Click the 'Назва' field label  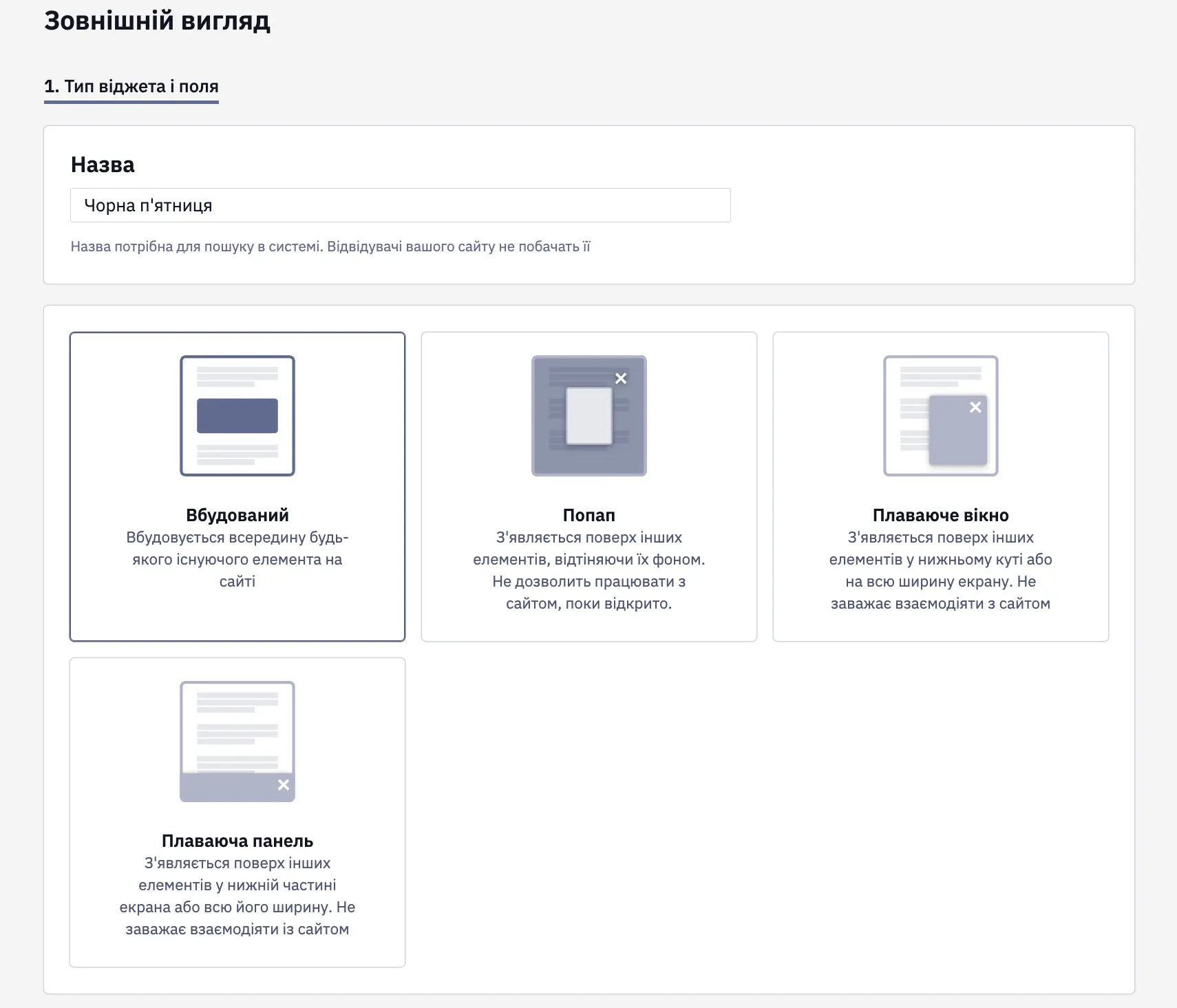tap(103, 165)
